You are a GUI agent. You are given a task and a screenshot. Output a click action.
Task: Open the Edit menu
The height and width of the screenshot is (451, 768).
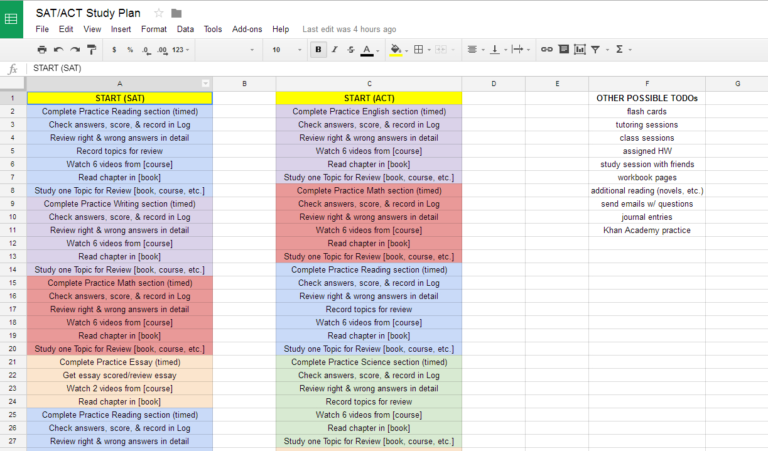pos(66,29)
